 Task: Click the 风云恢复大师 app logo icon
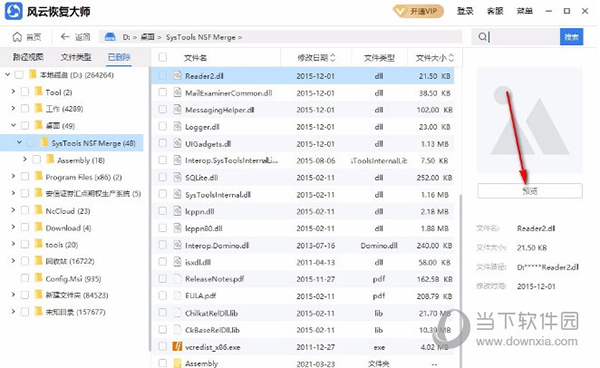point(13,11)
